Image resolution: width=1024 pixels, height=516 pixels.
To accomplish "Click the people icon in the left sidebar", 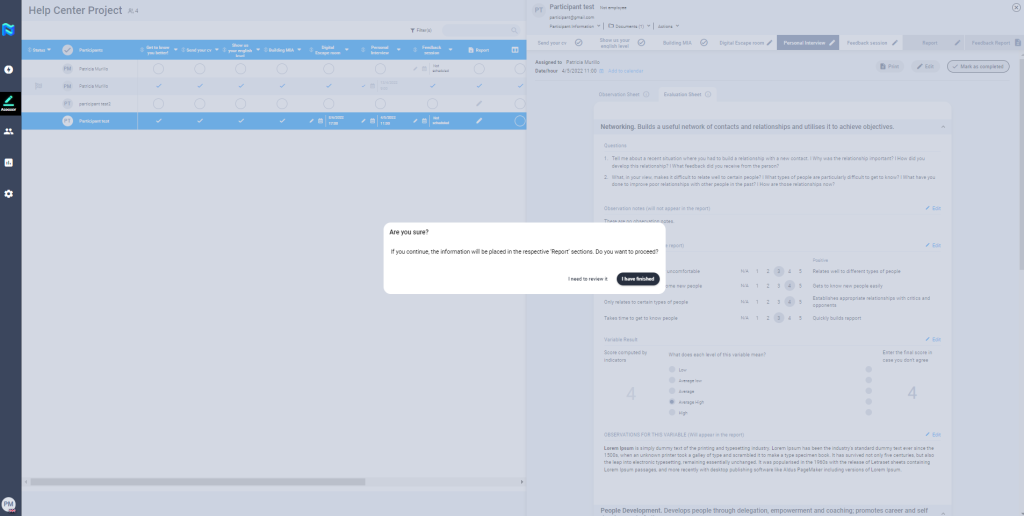I will tap(9, 131).
